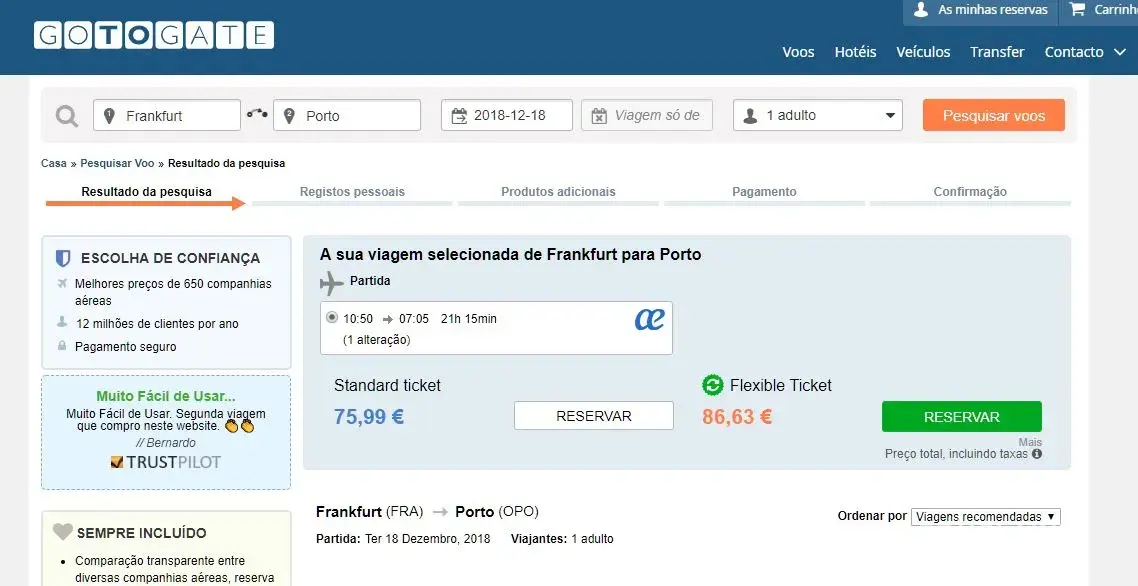This screenshot has height=586, width=1138.
Task: Select the 10:50 flight radio button
Action: coord(332,318)
